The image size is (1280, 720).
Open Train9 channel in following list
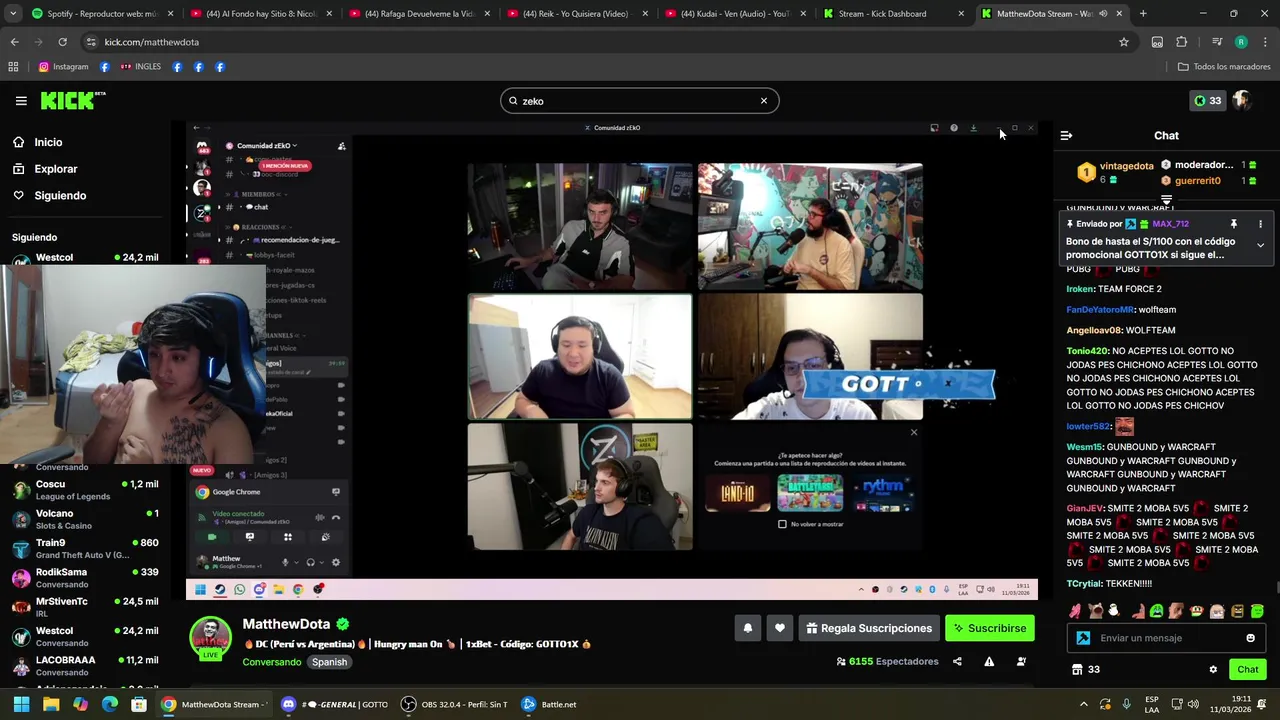[85, 548]
